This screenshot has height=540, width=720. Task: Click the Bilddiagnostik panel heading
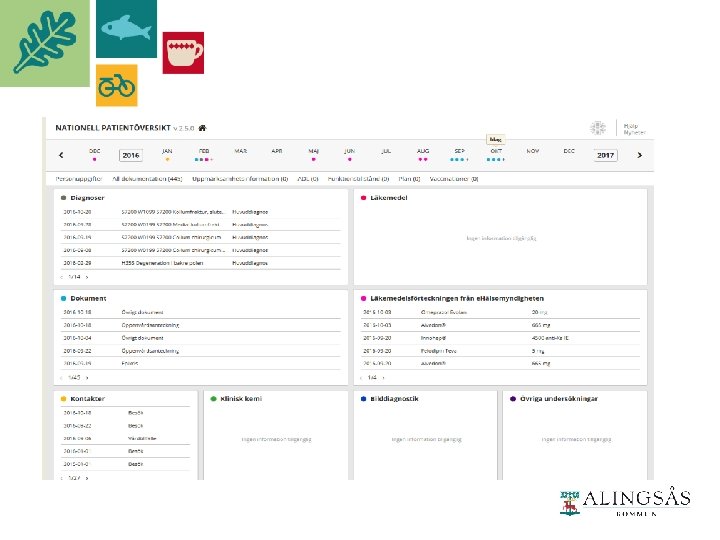click(394, 399)
